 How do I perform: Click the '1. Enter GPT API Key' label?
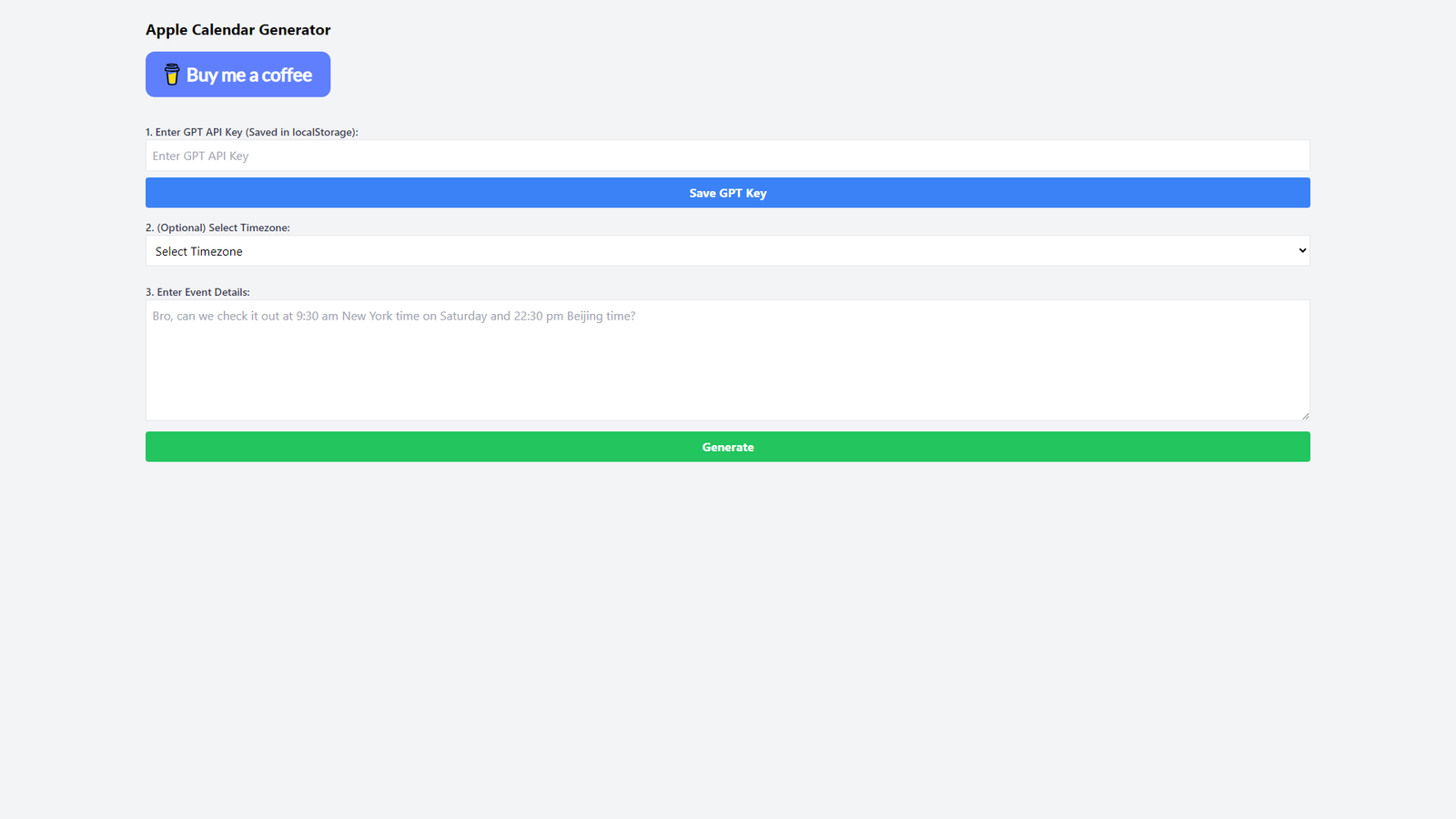pyautogui.click(x=252, y=132)
